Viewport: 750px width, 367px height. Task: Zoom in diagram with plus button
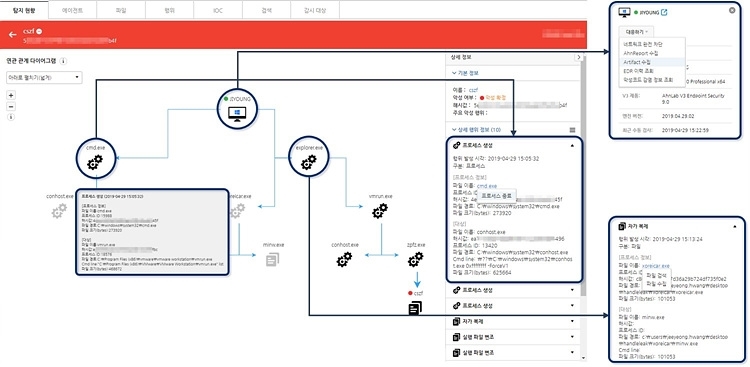click(x=11, y=95)
